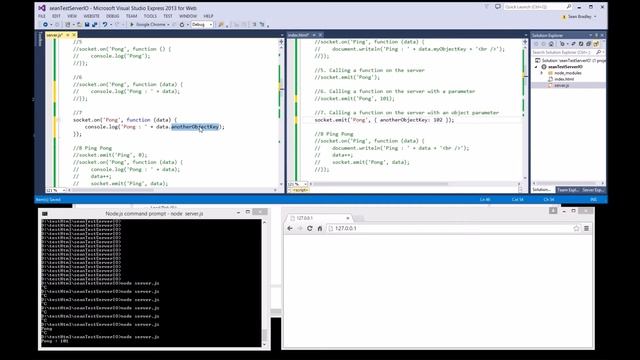Click Solution Explorer Home icon
Viewport: 640px width, 360px height.
551,44
